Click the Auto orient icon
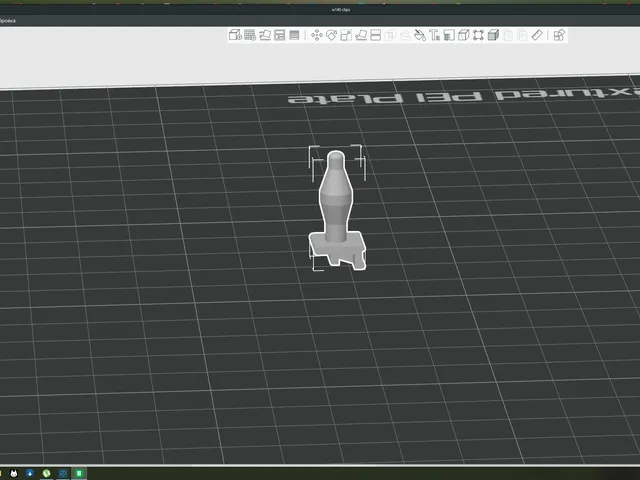640x480 pixels. click(265, 35)
